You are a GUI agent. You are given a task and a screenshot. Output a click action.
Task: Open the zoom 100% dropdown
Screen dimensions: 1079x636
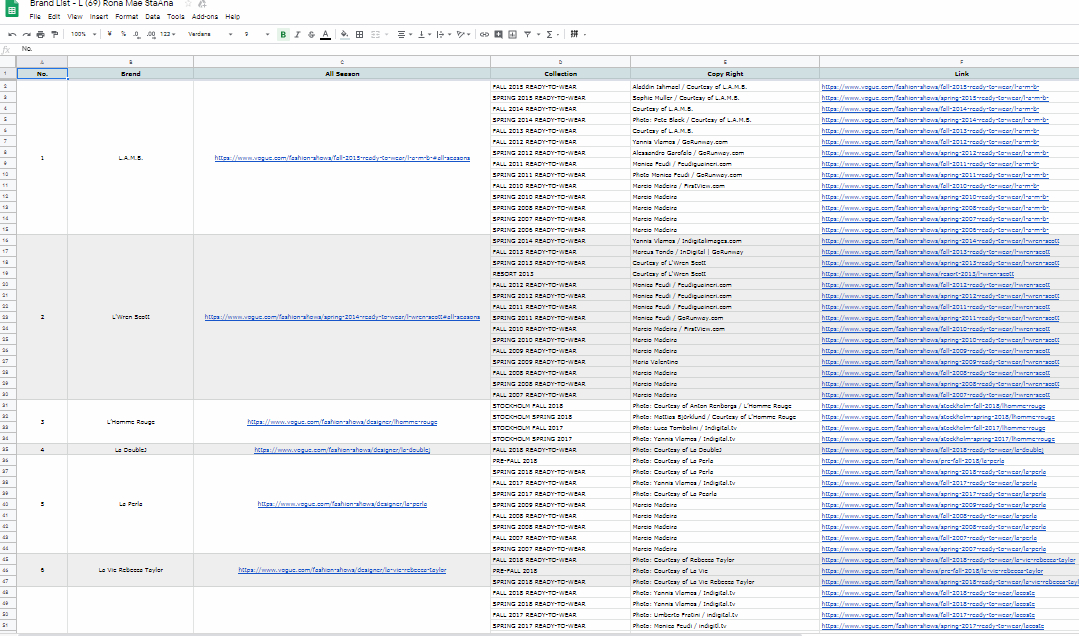82,34
